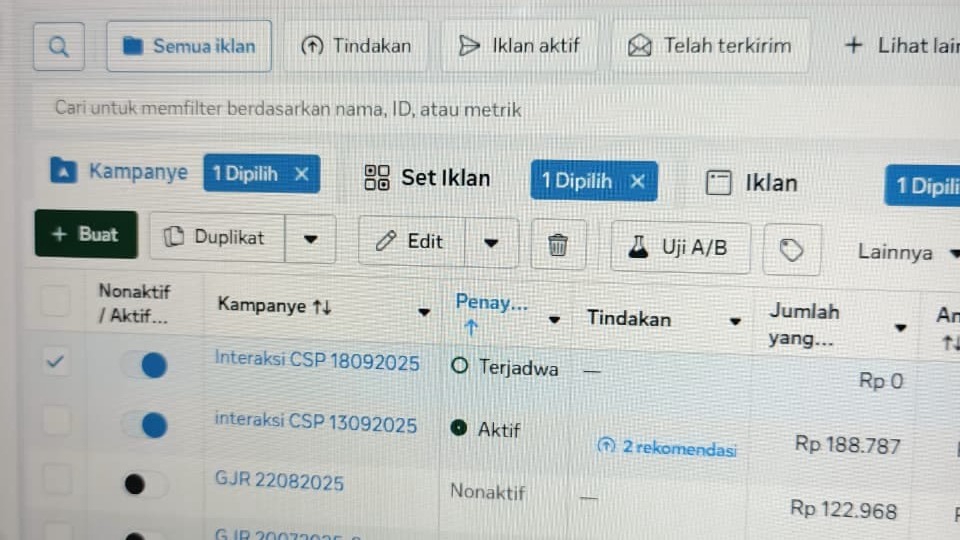Click the Edit pencil button

point(411,241)
